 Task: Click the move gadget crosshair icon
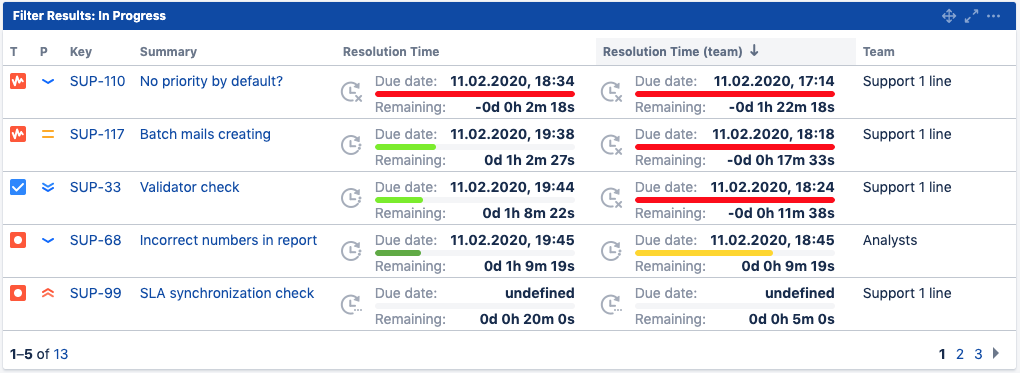coord(949,16)
